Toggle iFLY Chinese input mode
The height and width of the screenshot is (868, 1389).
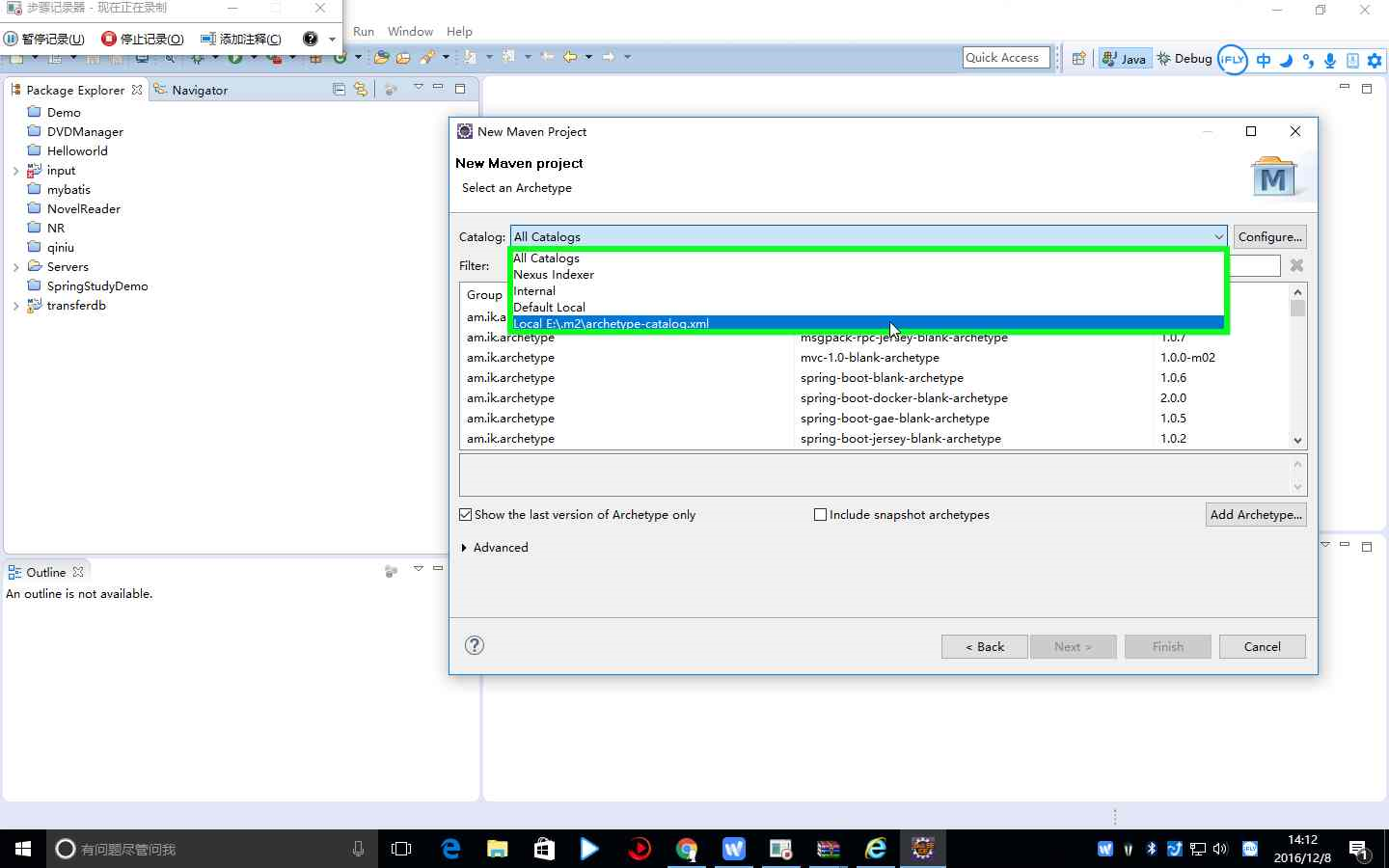pos(1264,60)
